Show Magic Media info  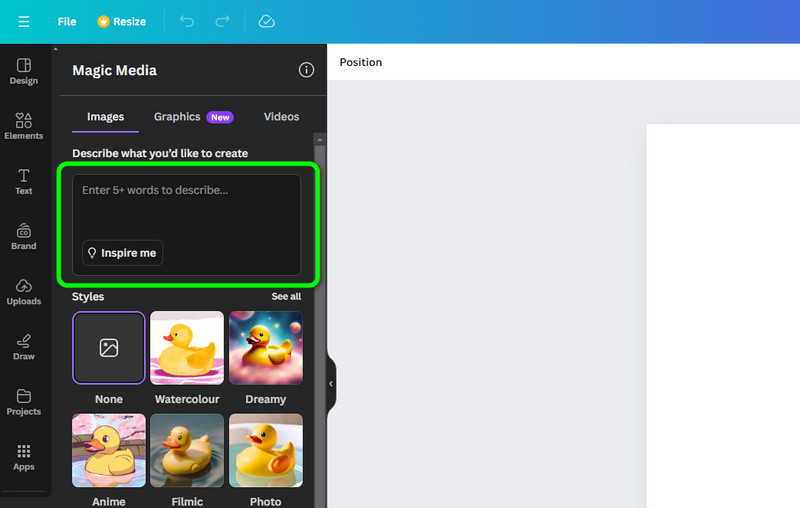pyautogui.click(x=306, y=70)
